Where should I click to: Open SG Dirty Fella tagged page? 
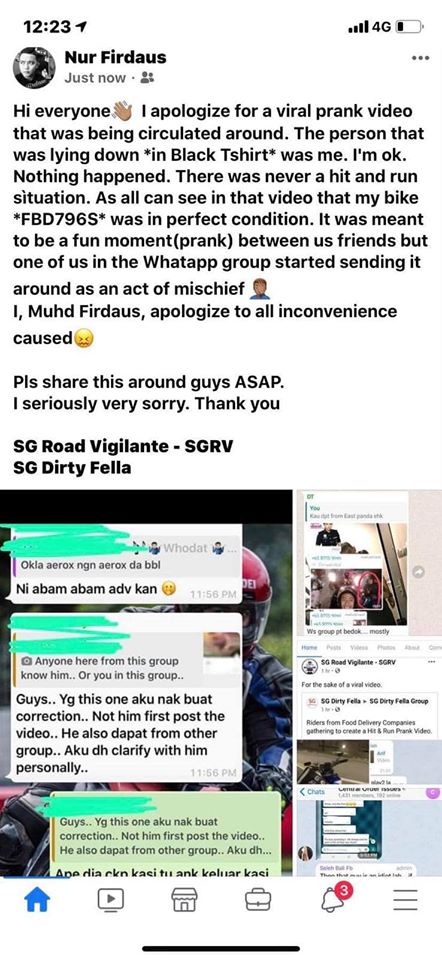click(73, 467)
